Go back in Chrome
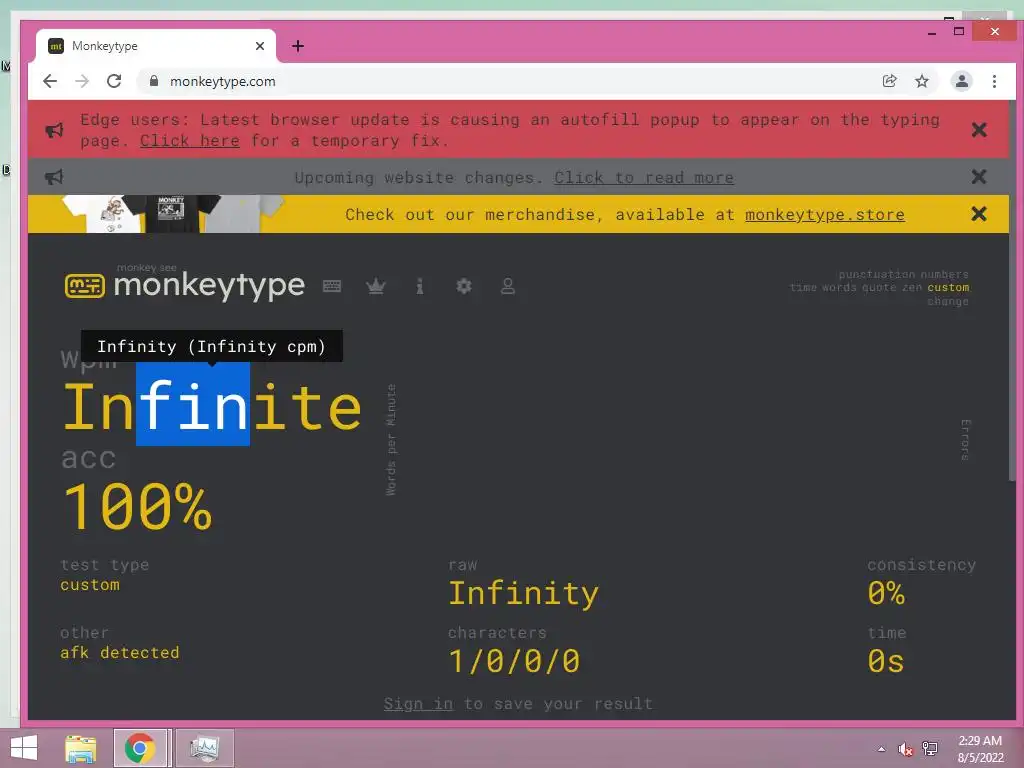The image size is (1024, 768). click(50, 81)
